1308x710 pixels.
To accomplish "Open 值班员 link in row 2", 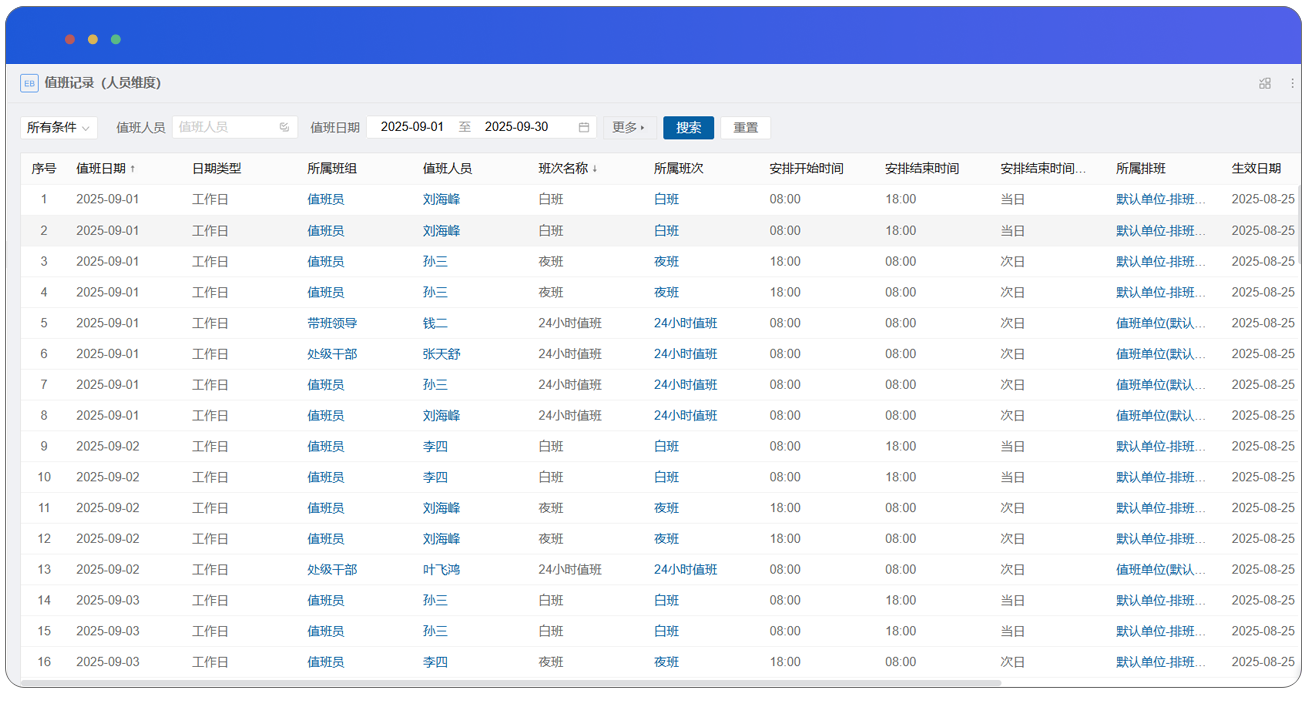I will [x=325, y=231].
